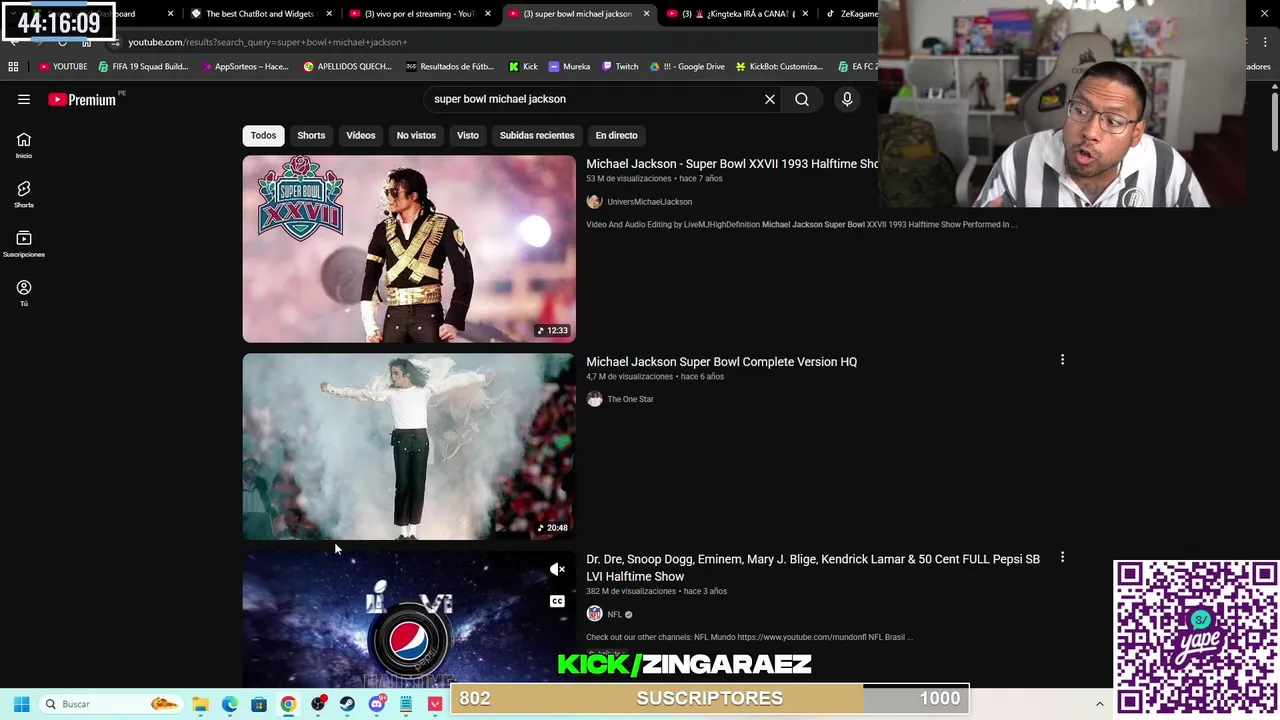Viewport: 1280px width, 720px height.
Task: Open the Google Drive bookmark
Action: point(687,66)
